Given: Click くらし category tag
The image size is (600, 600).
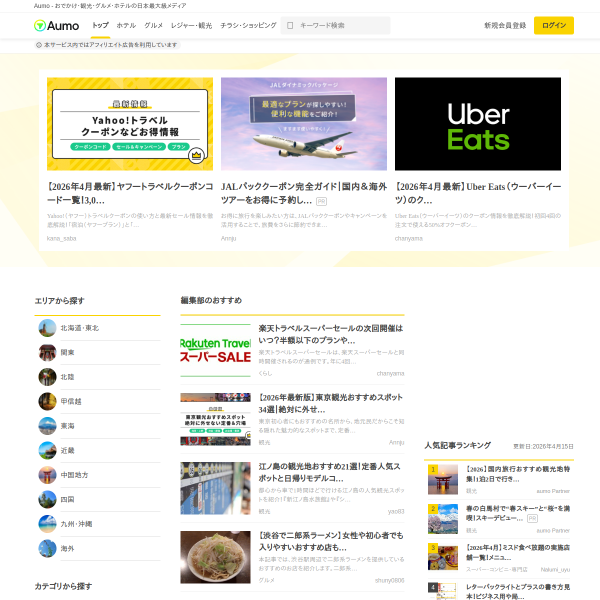Looking at the screenshot, I should 265,373.
